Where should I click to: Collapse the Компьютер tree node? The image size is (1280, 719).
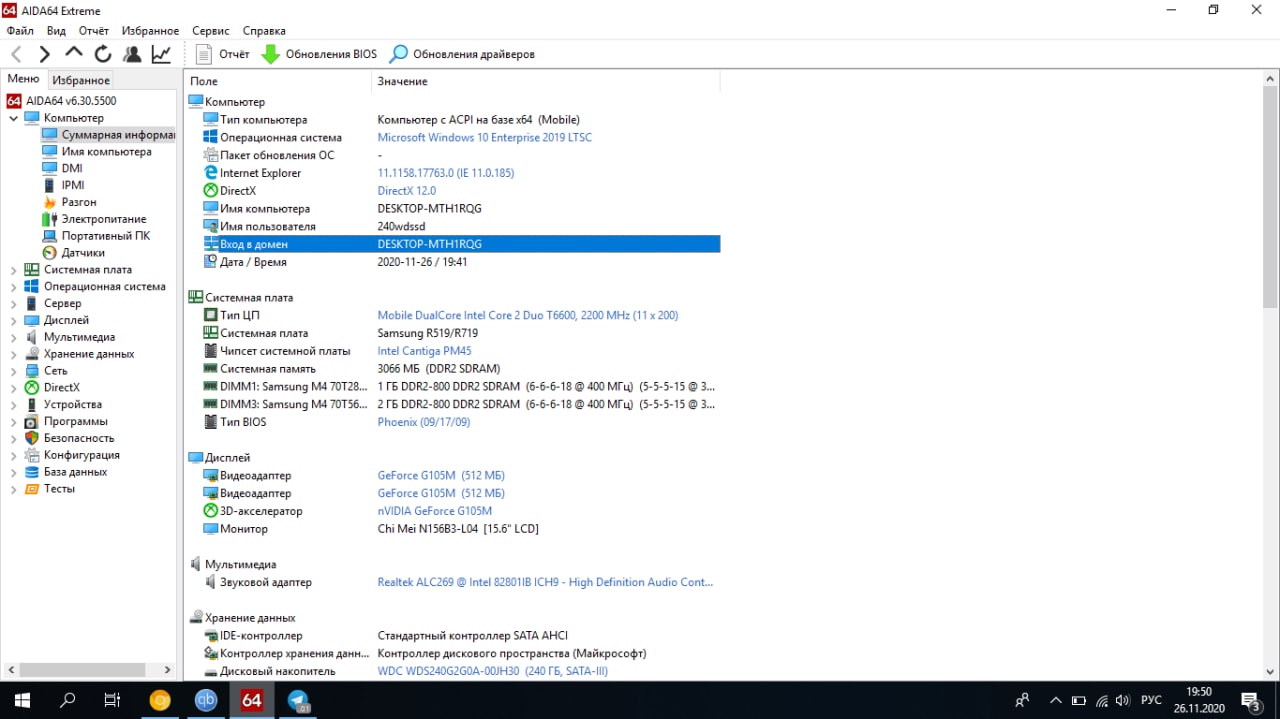[x=14, y=118]
